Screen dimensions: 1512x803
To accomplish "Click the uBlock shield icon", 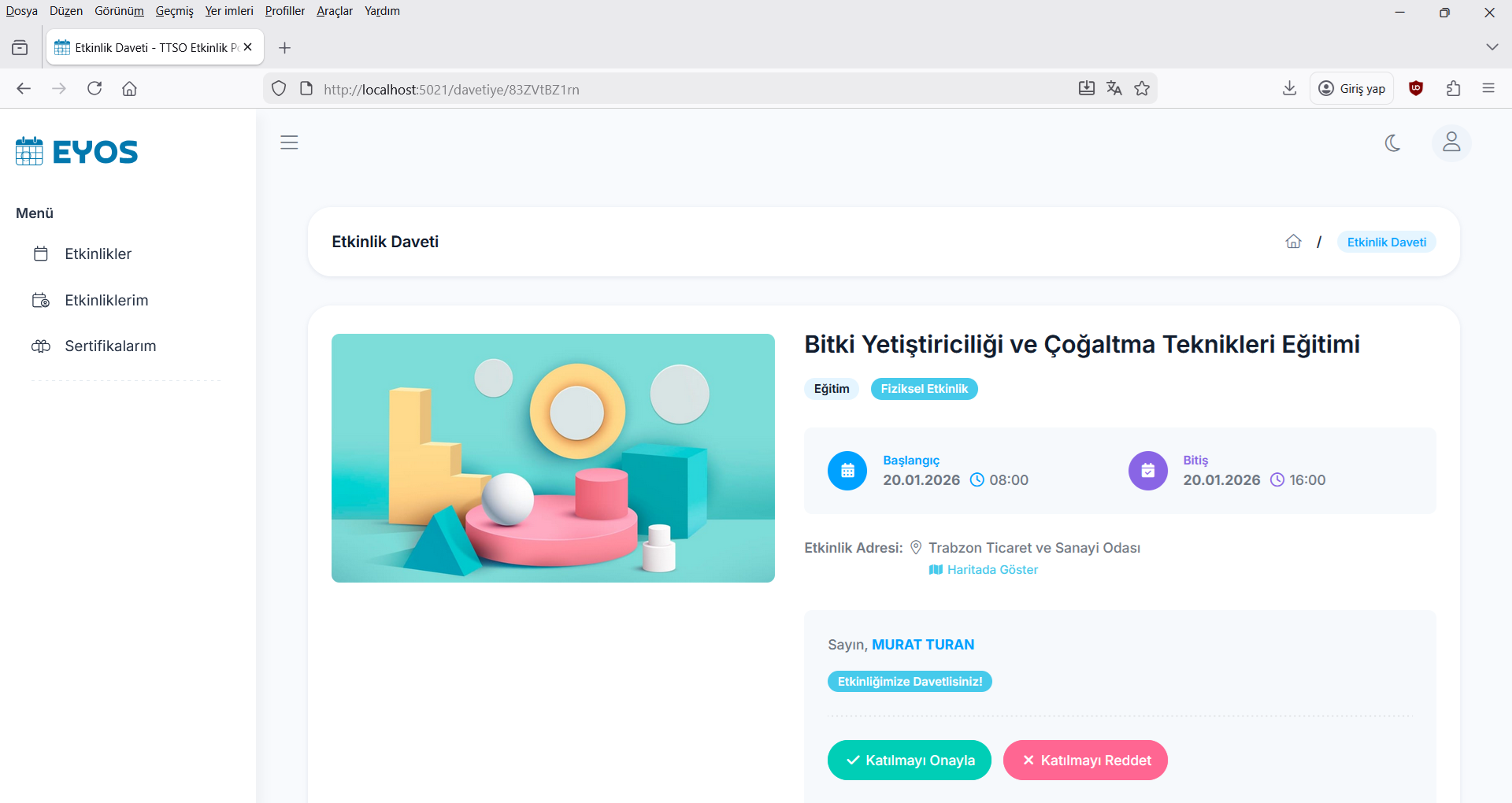I will click(x=1416, y=89).
